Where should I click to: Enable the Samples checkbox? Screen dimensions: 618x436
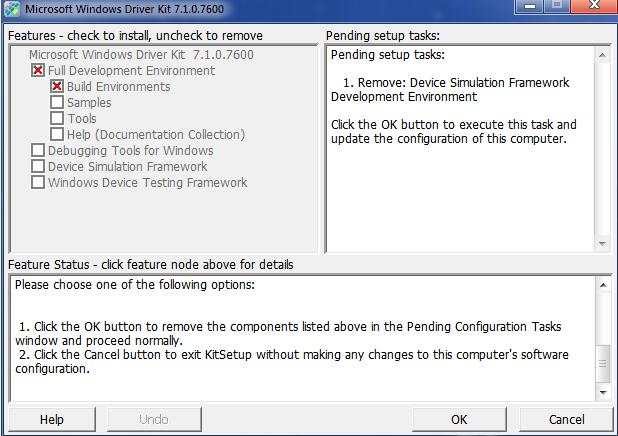tap(57, 103)
